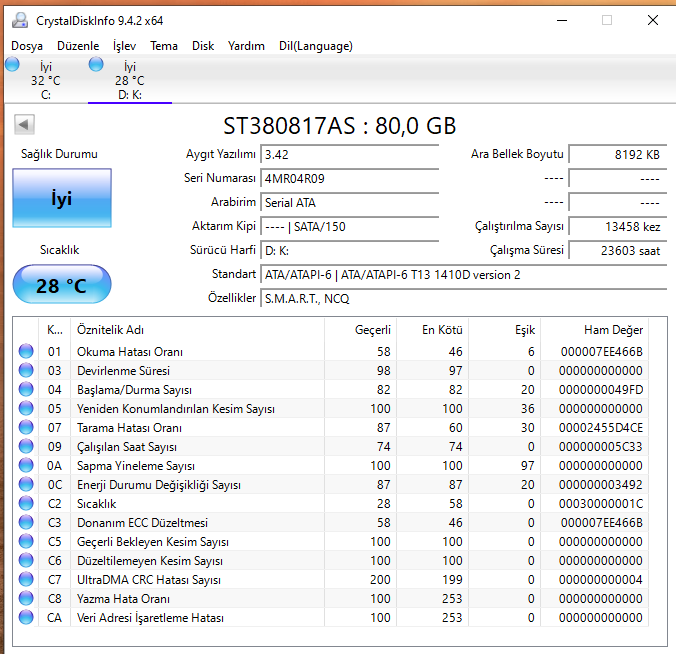Click status orb for Yazma Hata Oranı

[26, 598]
